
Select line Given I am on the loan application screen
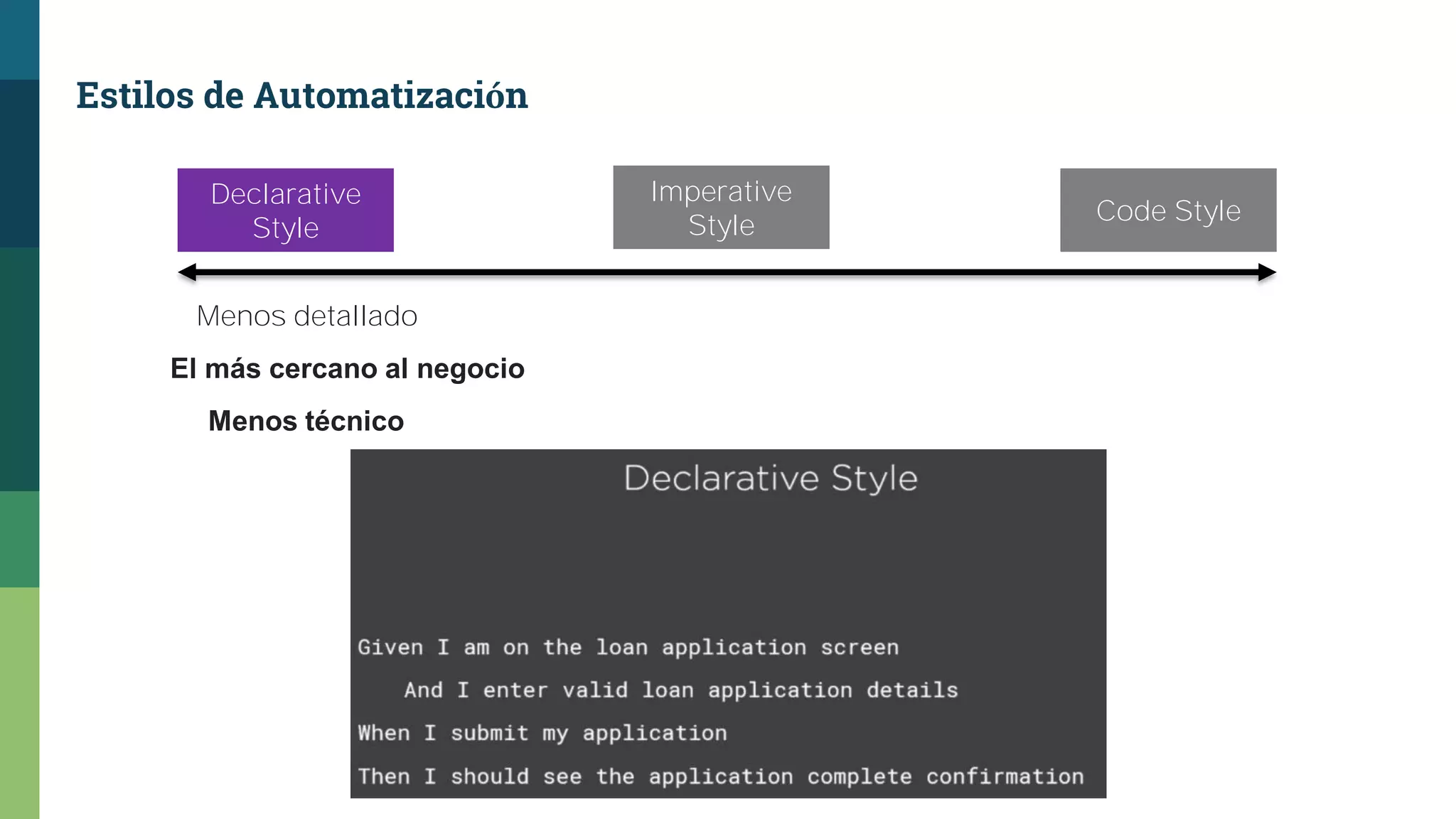tap(628, 648)
